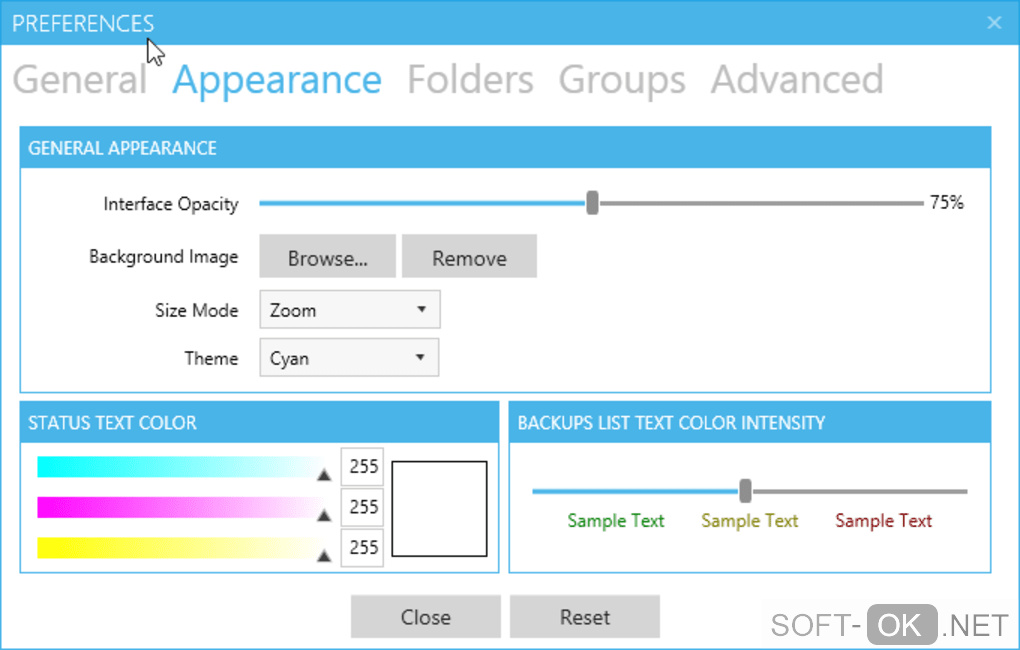Open the Folders tab
Viewport: 1020px width, 650px height.
[470, 80]
